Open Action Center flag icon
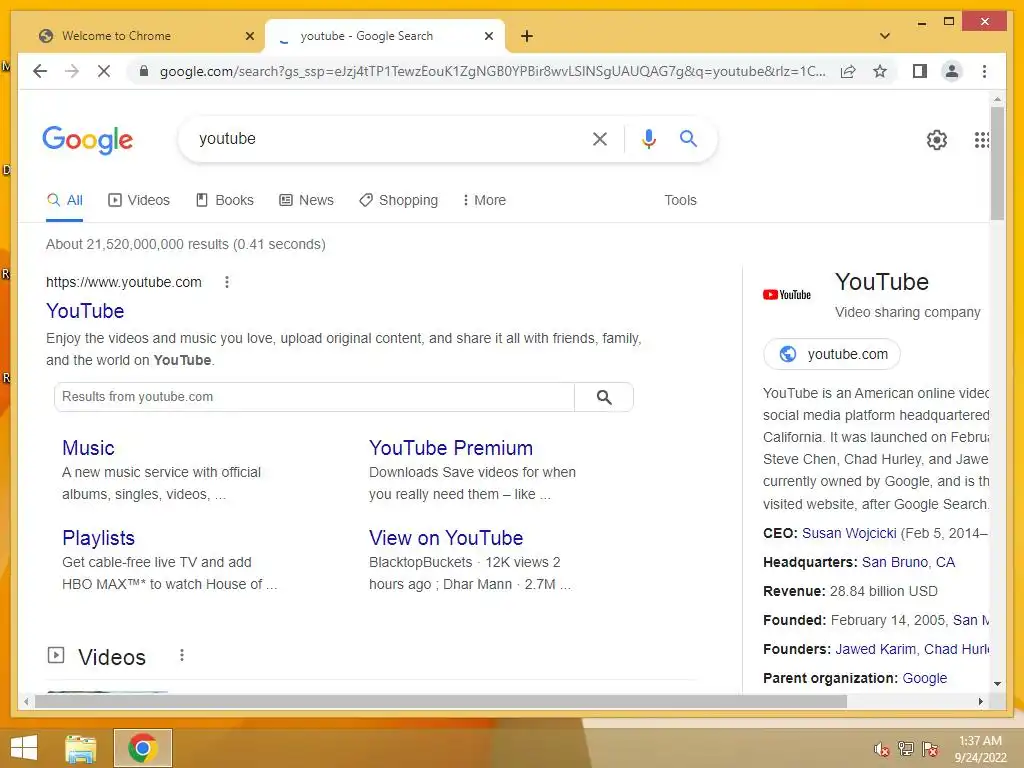 [x=930, y=749]
